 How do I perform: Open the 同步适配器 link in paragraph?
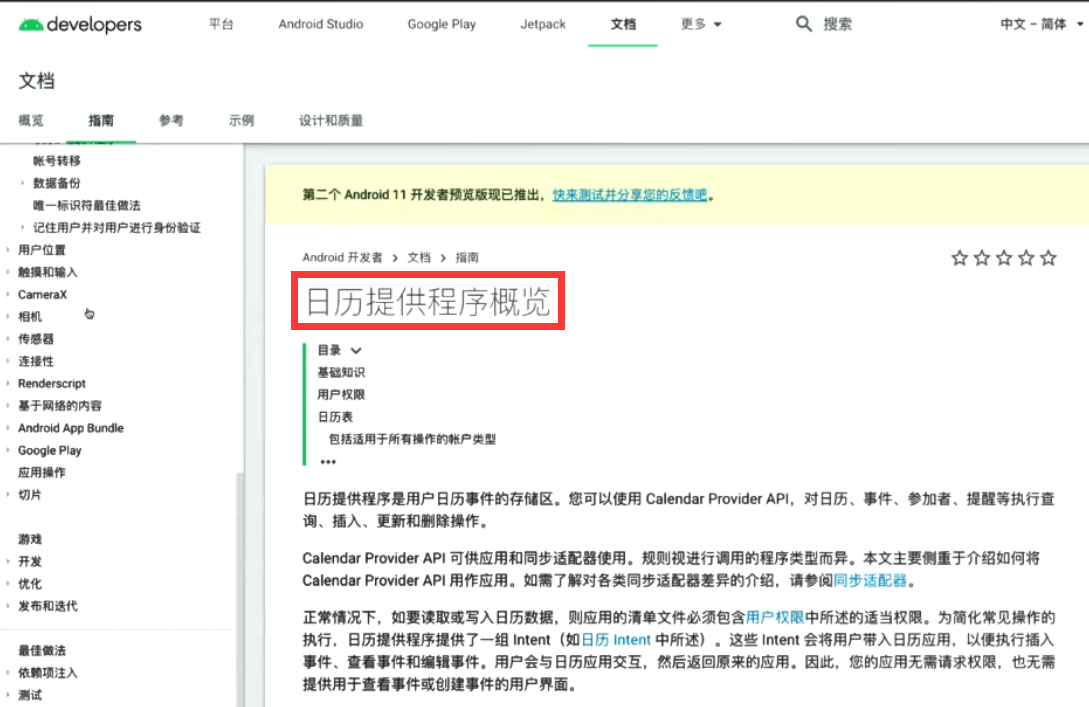coord(870,581)
